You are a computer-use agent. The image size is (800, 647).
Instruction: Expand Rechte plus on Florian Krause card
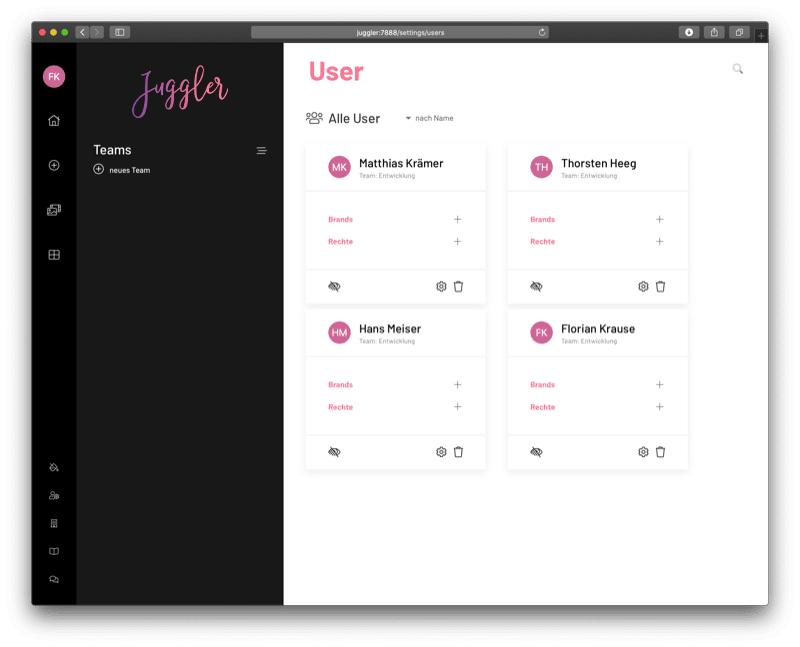point(659,407)
